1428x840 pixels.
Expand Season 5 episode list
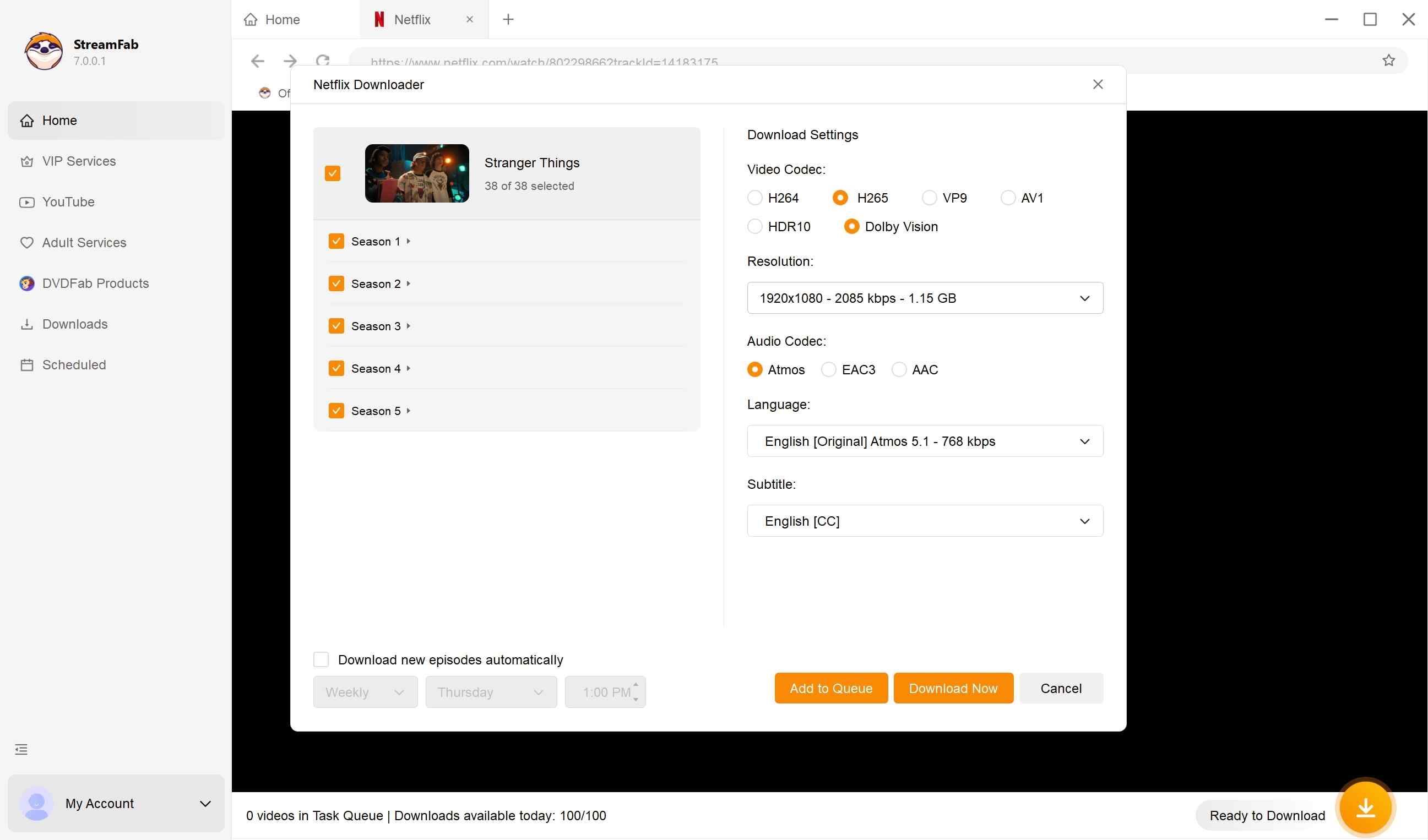409,410
